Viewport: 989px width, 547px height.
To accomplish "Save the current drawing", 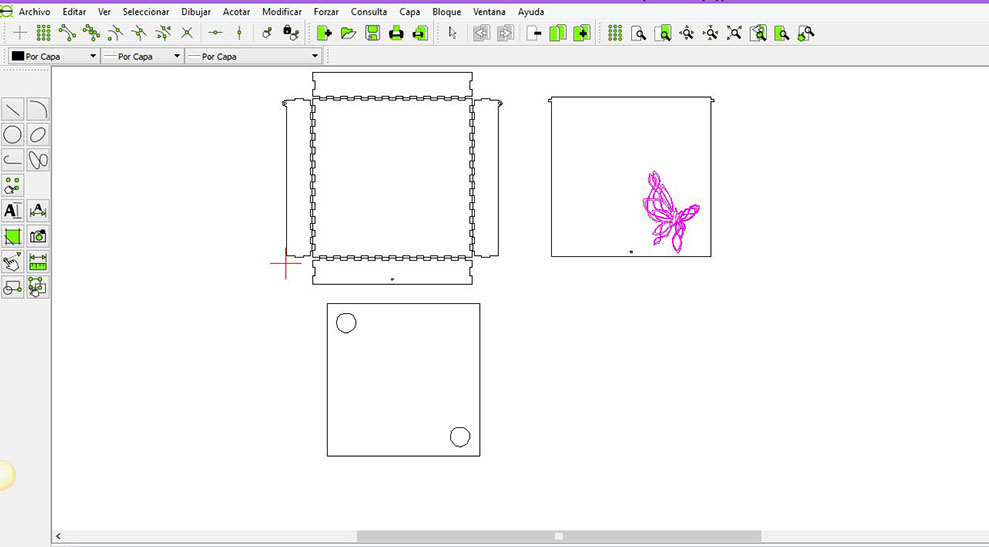I will pos(372,33).
